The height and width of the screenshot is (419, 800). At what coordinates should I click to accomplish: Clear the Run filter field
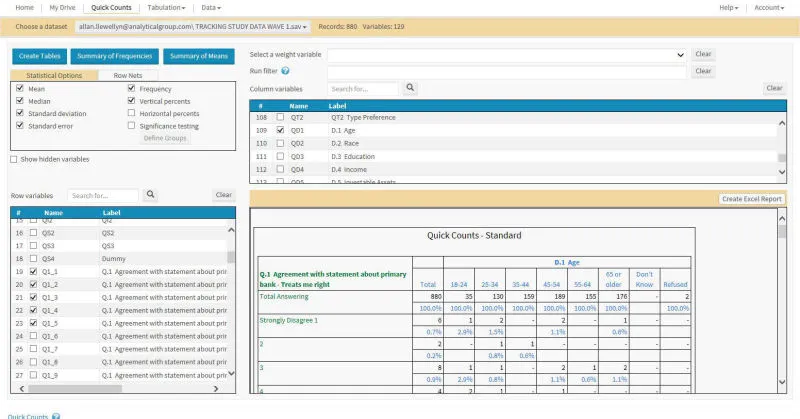point(703,71)
